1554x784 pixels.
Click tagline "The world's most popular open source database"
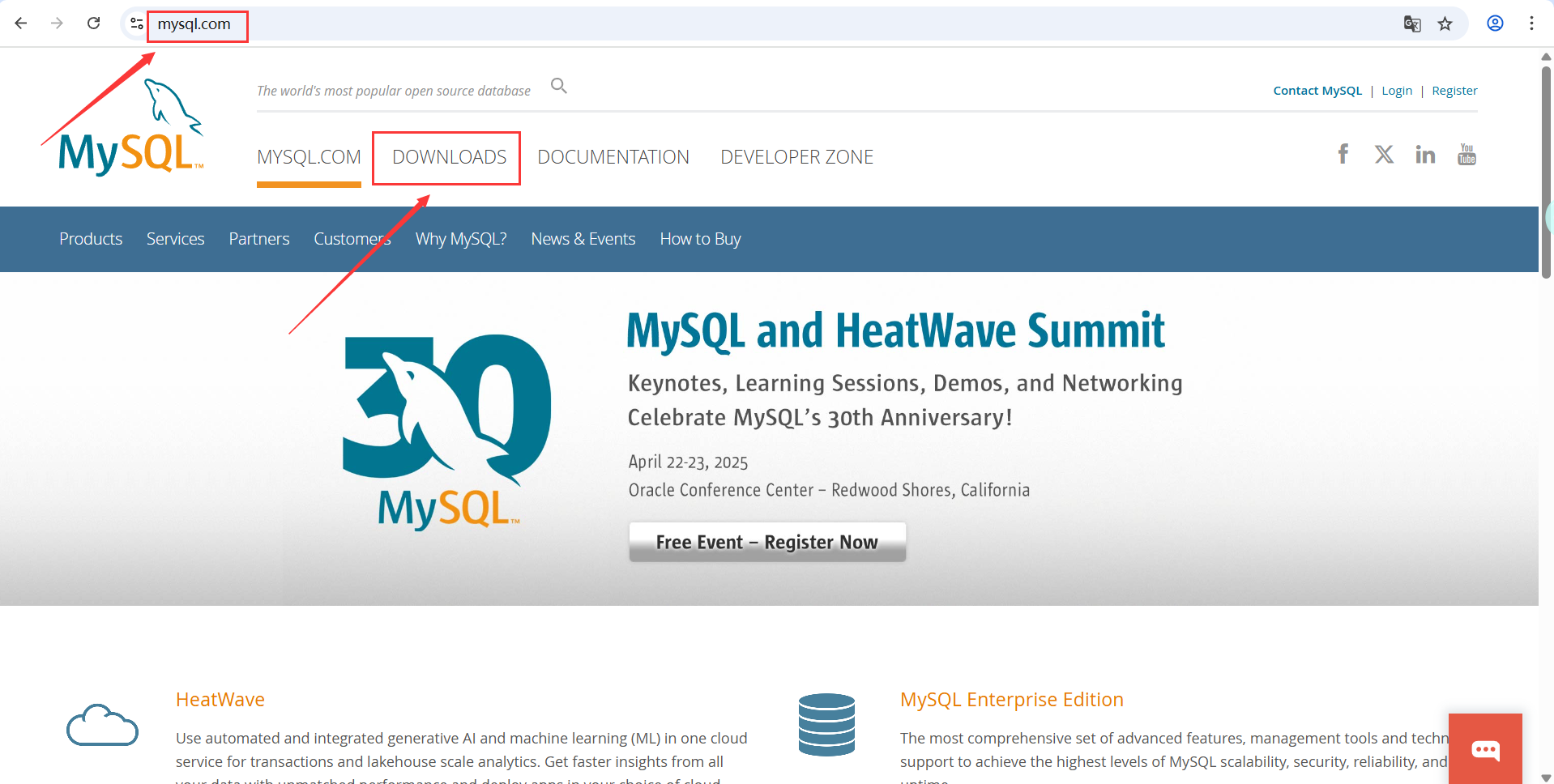[394, 91]
